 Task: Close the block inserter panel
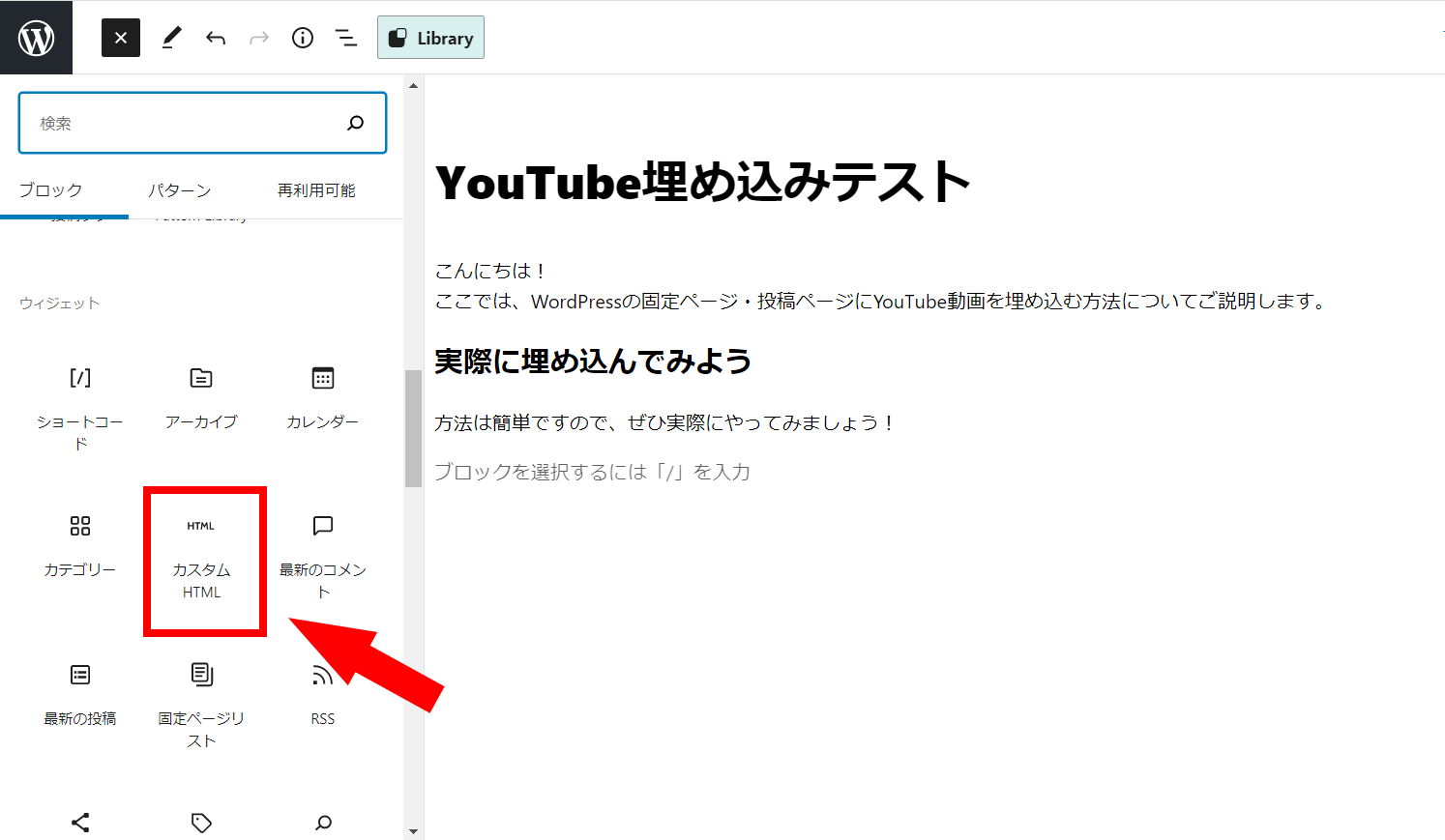[121, 38]
